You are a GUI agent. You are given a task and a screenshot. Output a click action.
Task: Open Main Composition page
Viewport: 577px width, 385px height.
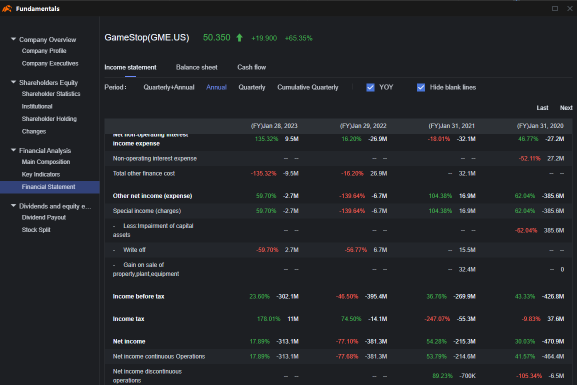[x=46, y=162]
